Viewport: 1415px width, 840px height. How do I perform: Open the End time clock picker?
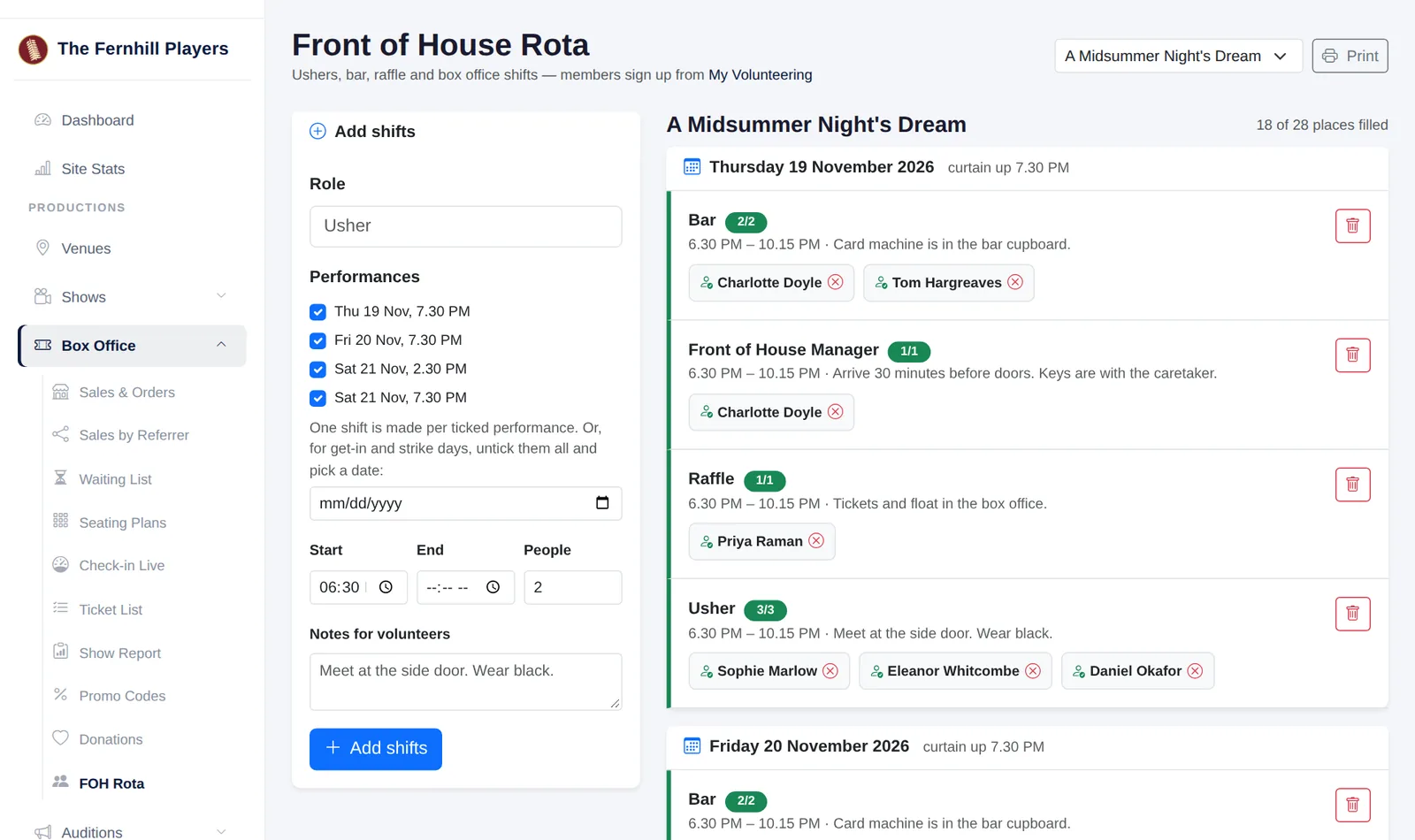click(493, 587)
